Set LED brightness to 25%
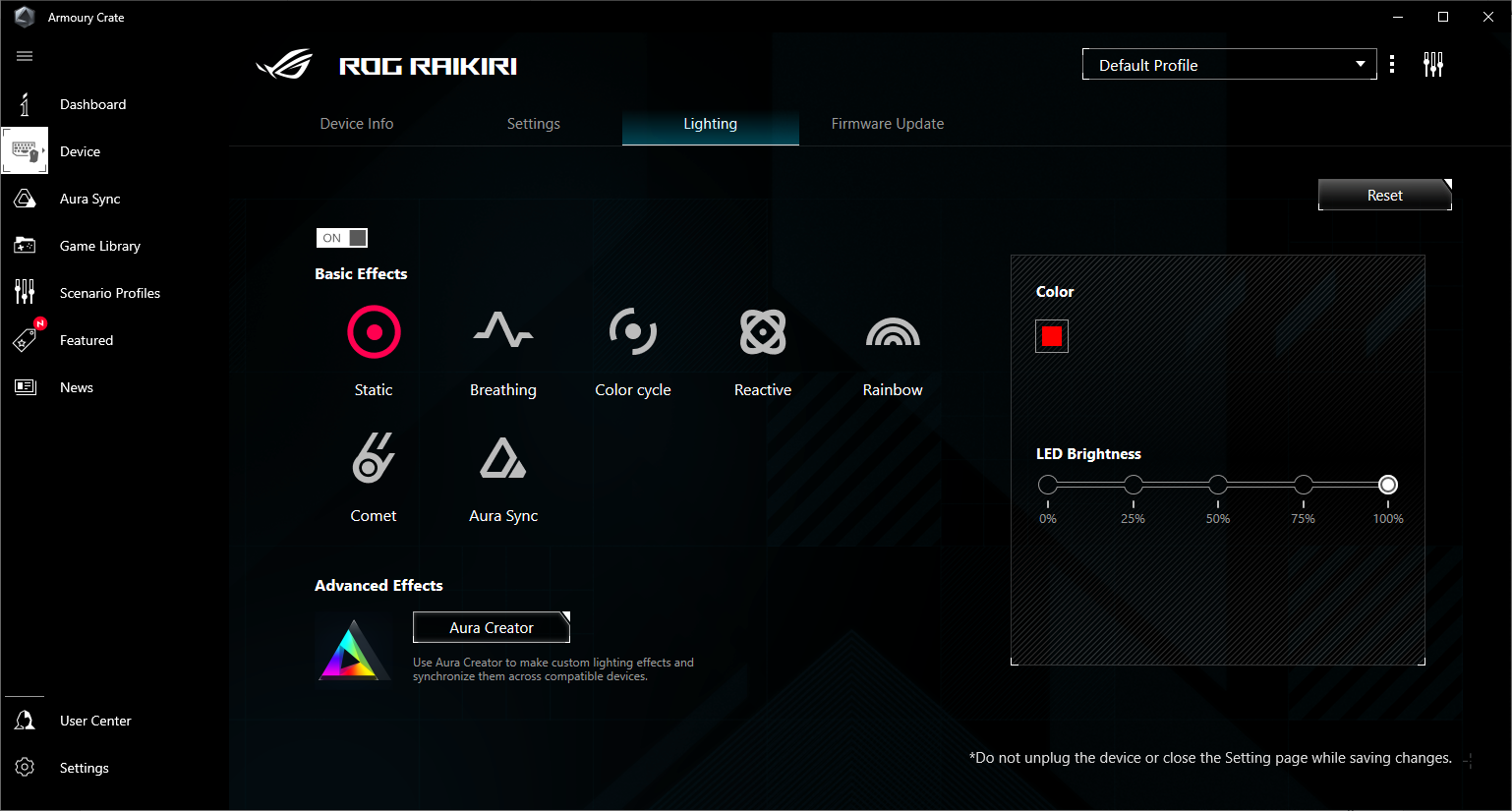Viewport: 1512px width, 811px height. (x=1134, y=485)
